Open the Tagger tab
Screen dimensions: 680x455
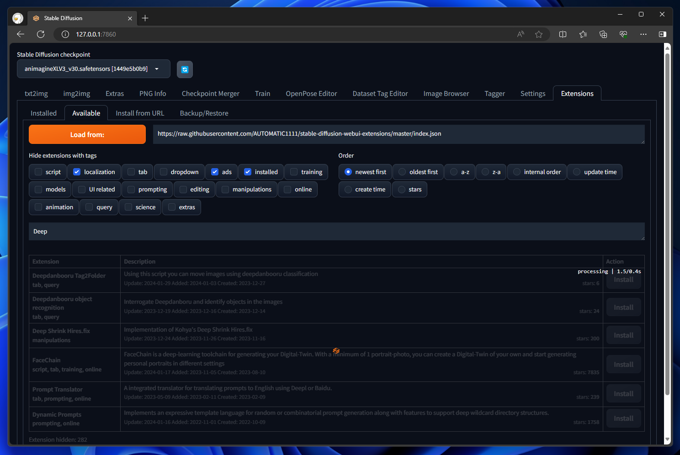click(494, 94)
